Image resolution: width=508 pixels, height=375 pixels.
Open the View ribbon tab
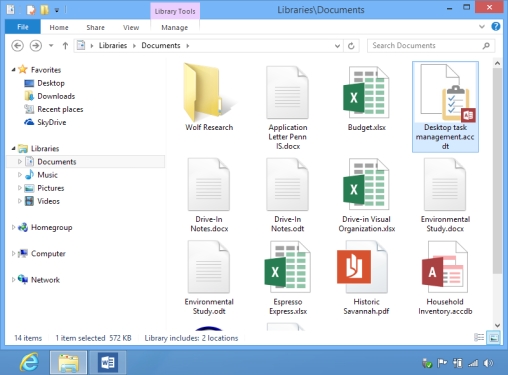click(131, 27)
